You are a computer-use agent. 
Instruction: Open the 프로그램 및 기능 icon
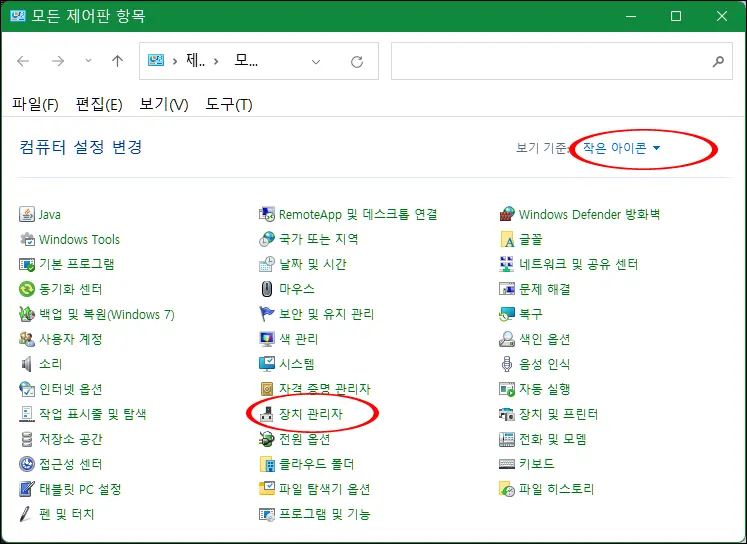267,514
